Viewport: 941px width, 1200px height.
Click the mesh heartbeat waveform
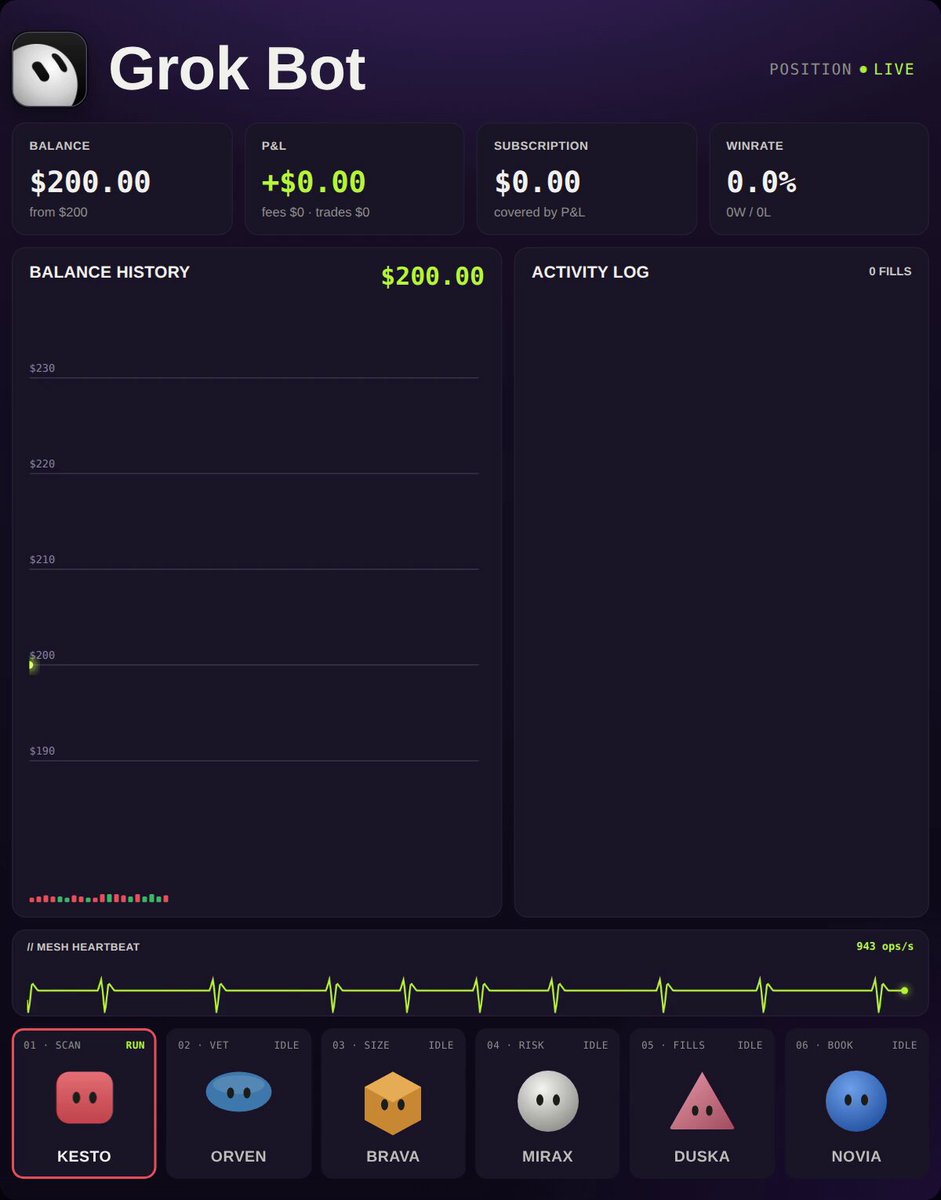coord(468,993)
